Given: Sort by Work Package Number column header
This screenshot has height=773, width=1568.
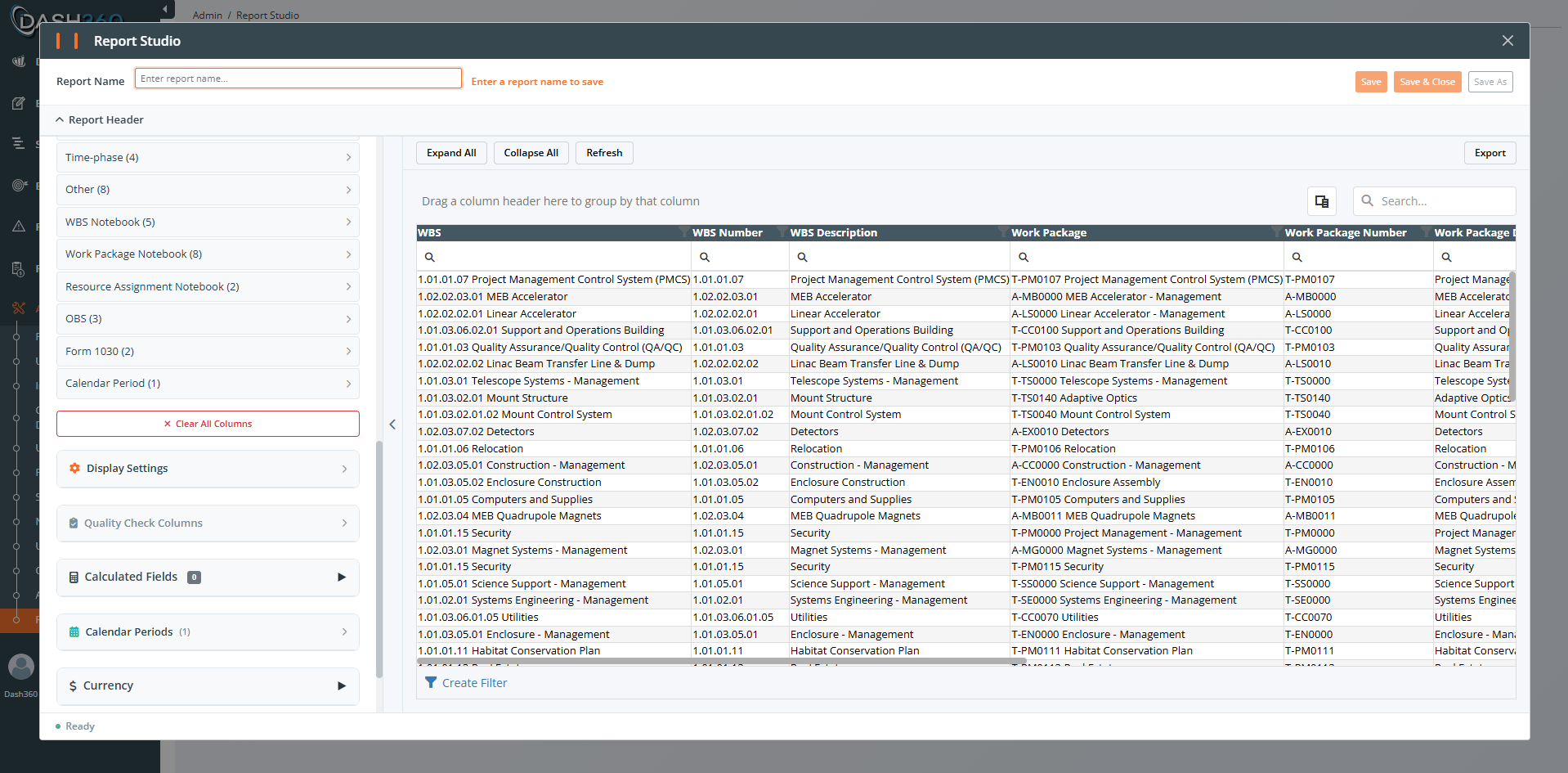Looking at the screenshot, I should (1358, 232).
